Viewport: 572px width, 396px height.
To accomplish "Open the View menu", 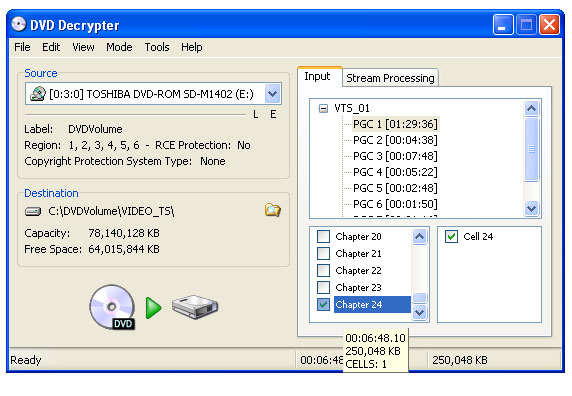I will pyautogui.click(x=83, y=47).
